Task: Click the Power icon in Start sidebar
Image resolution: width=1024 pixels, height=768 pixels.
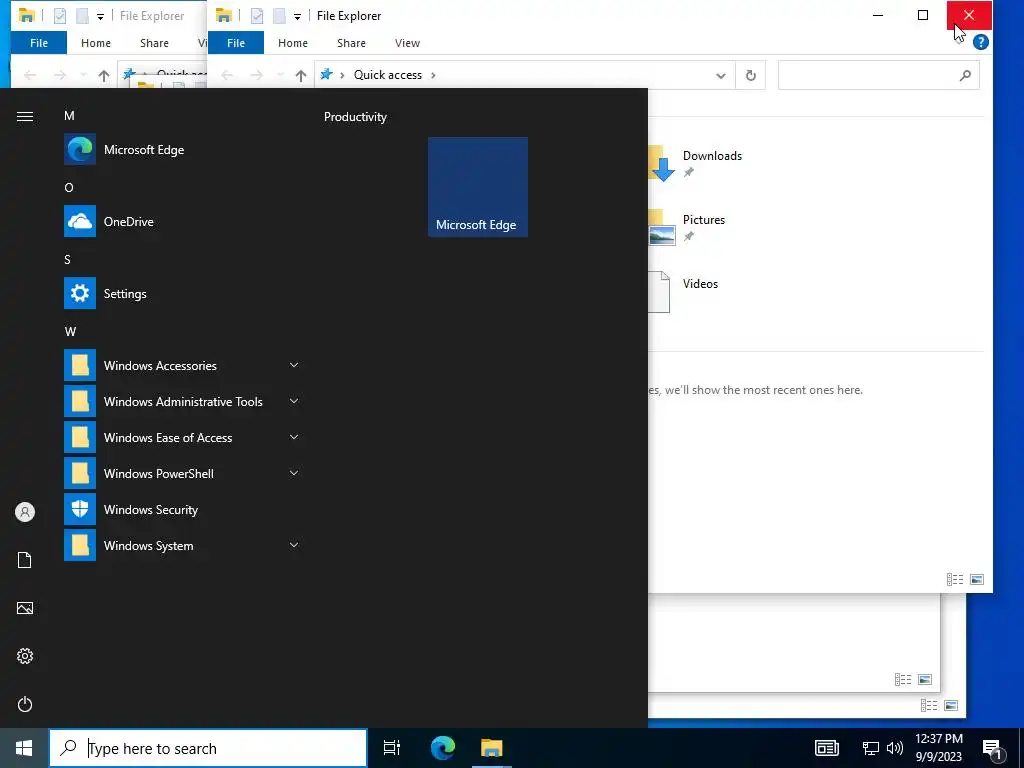Action: [25, 704]
